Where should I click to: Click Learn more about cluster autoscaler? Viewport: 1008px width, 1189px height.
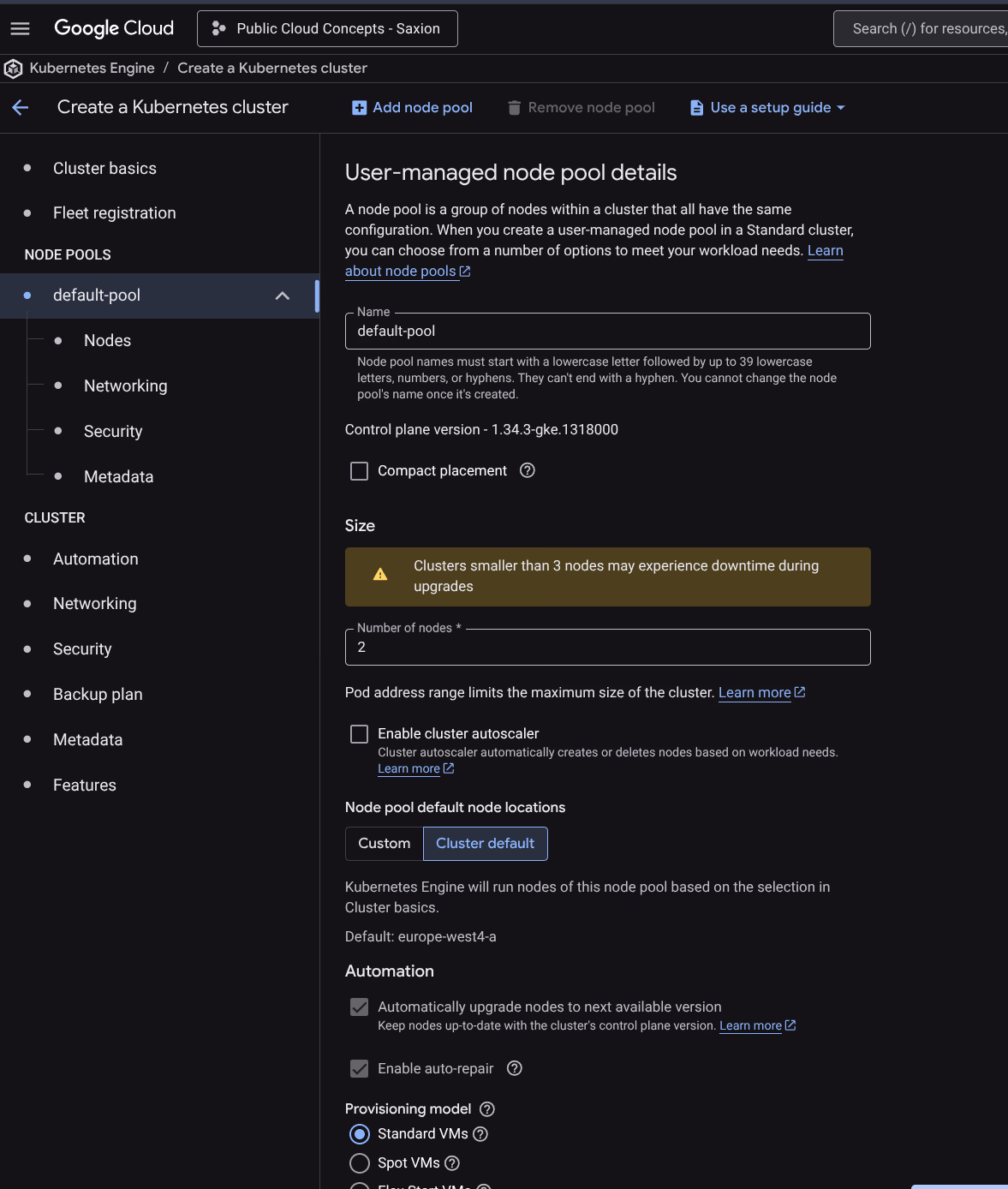point(409,768)
